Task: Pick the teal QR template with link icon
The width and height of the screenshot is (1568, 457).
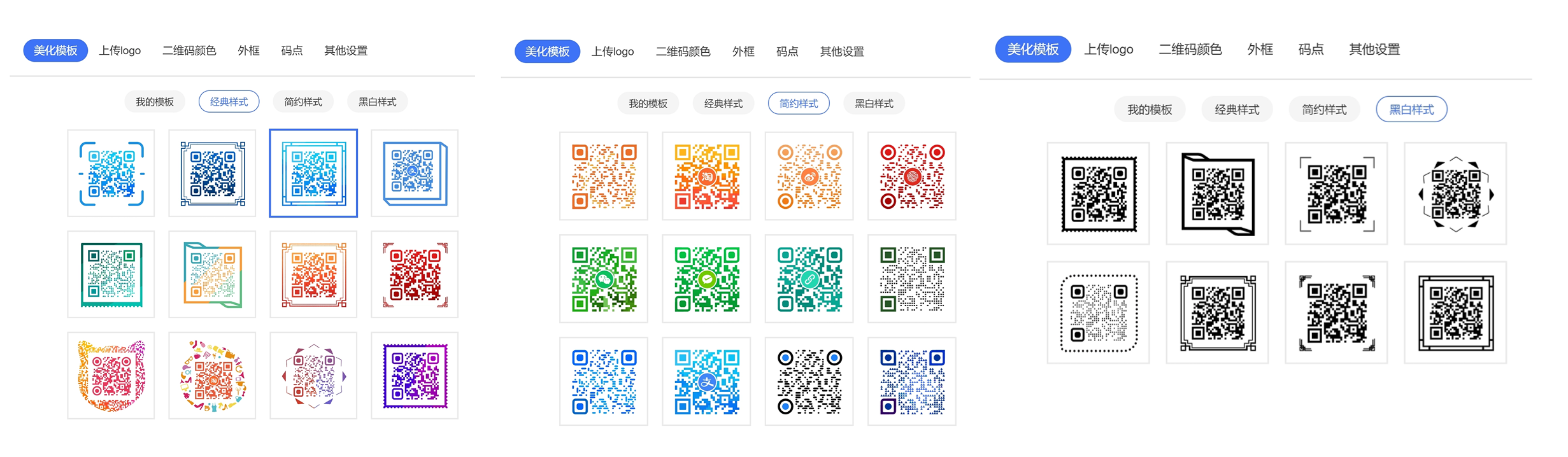Action: (809, 279)
